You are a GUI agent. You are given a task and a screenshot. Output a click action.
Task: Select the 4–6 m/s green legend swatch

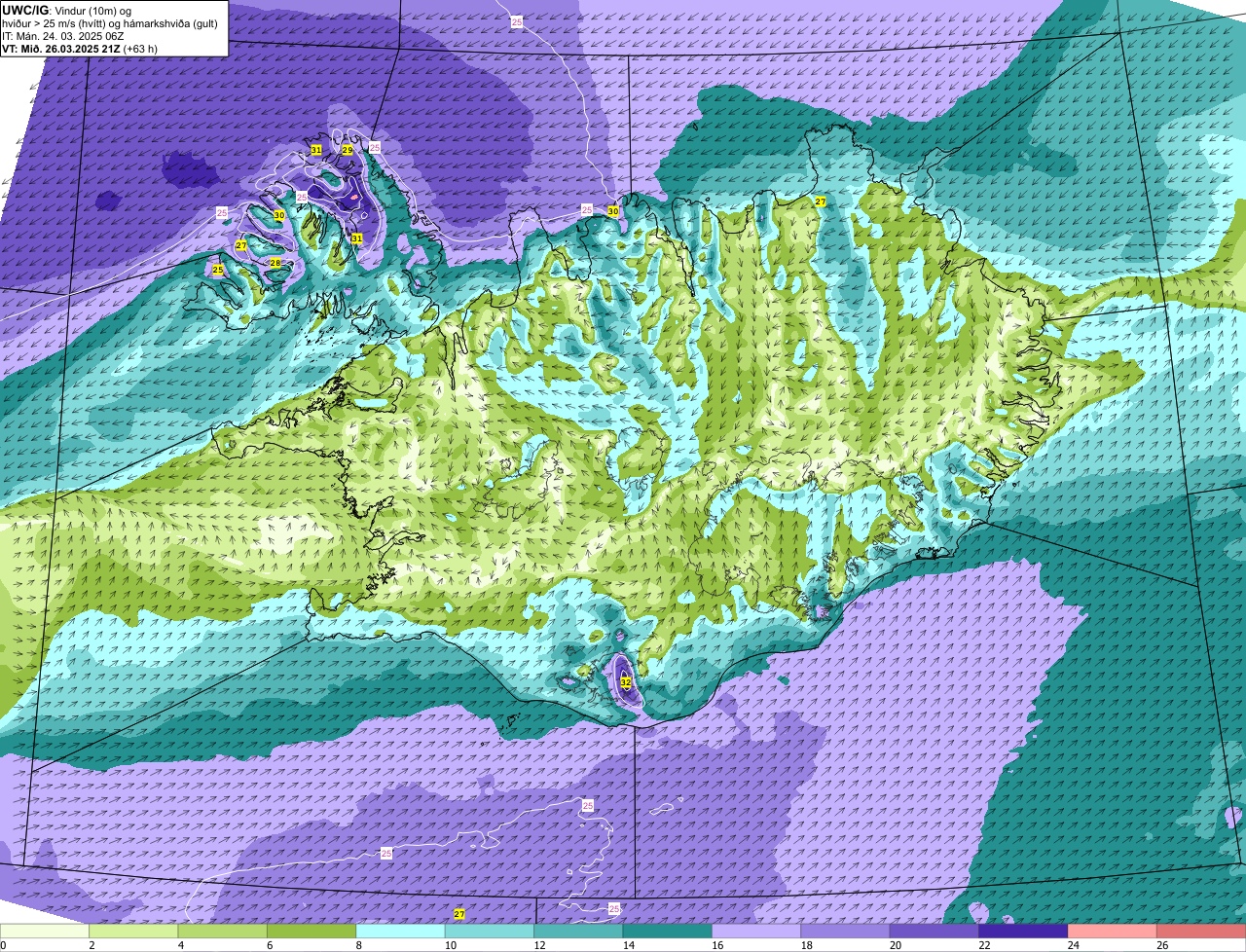223,931
